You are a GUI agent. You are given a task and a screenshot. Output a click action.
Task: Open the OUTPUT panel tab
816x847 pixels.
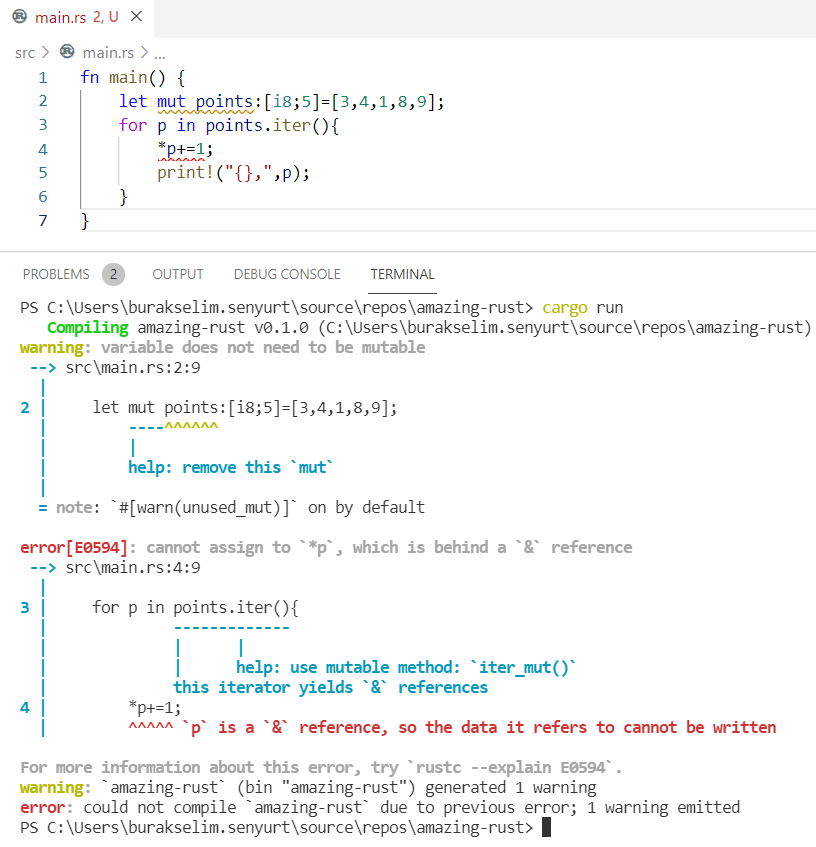[177, 274]
